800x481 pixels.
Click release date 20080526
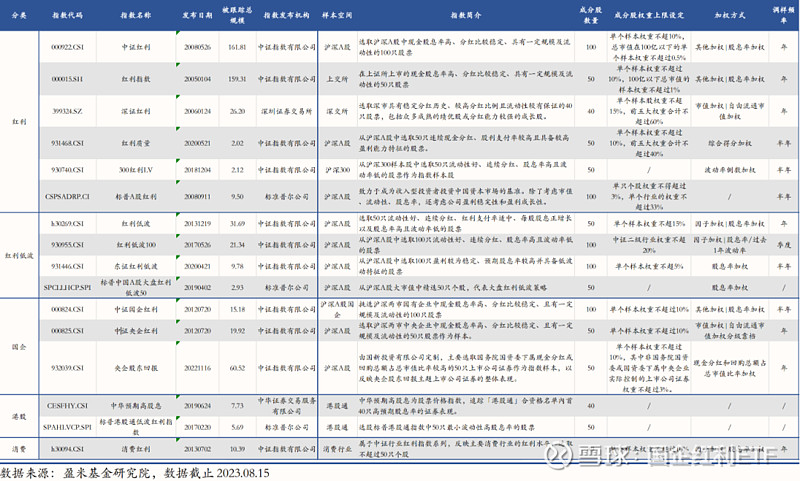pyautogui.click(x=197, y=47)
